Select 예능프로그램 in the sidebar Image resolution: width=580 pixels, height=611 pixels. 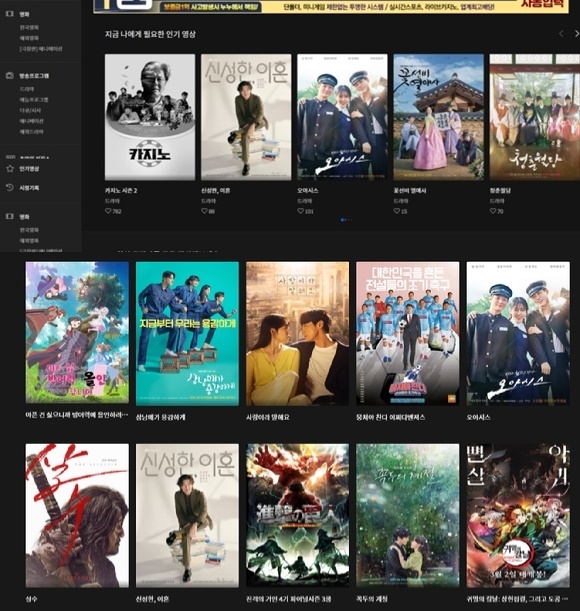coord(34,100)
